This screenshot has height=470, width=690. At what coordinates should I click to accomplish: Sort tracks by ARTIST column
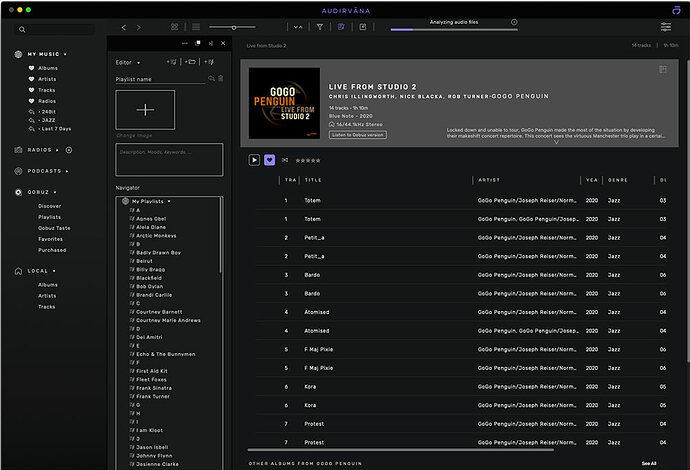point(489,180)
